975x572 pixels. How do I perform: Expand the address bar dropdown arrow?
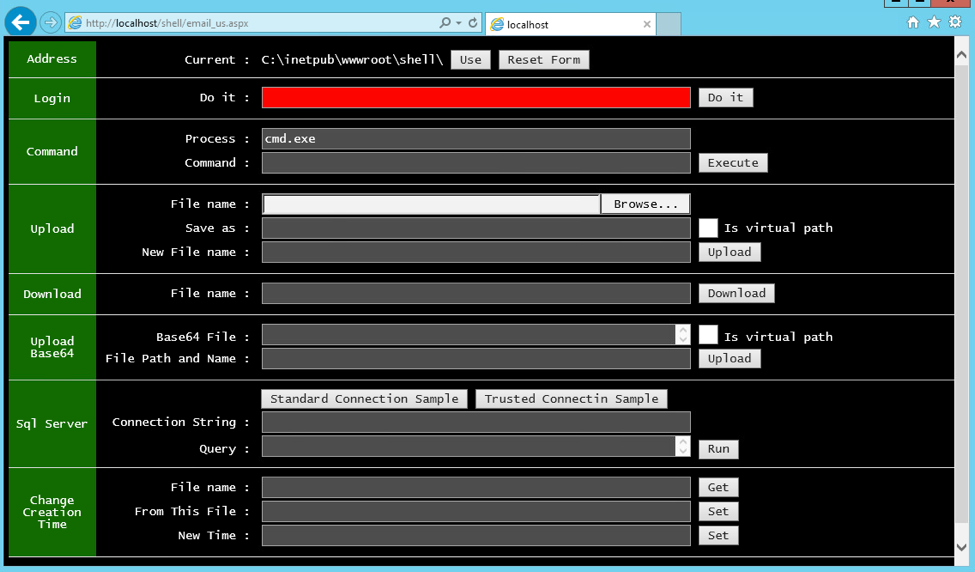click(459, 23)
